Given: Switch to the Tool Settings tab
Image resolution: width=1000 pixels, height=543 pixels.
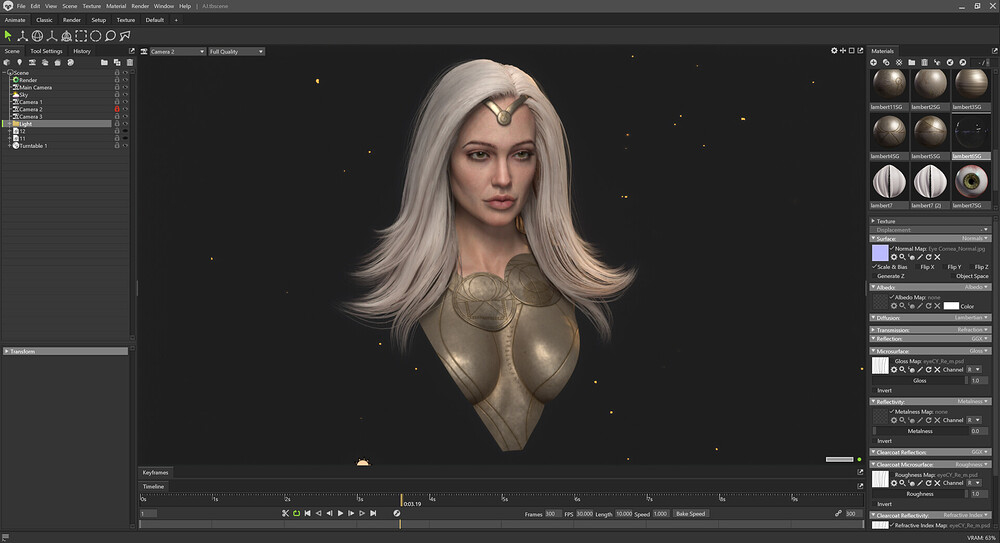Looking at the screenshot, I should click(46, 51).
